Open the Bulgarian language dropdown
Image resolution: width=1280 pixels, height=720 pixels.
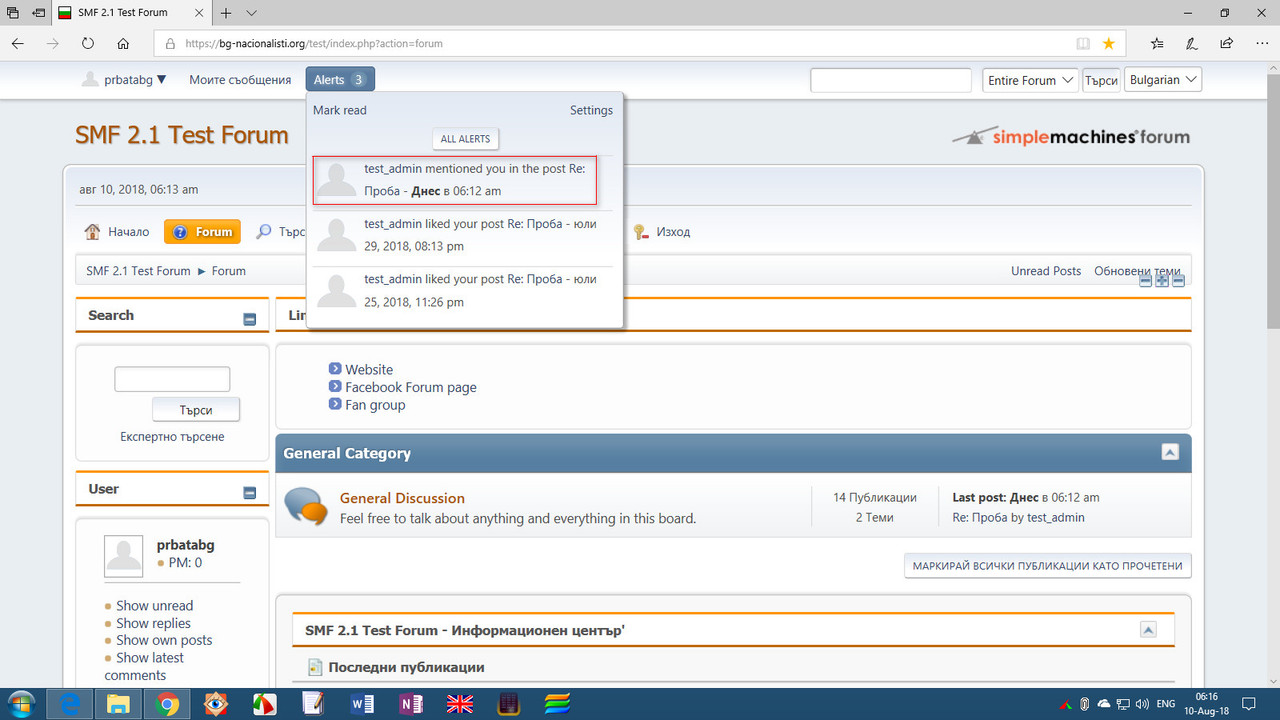pos(1163,80)
